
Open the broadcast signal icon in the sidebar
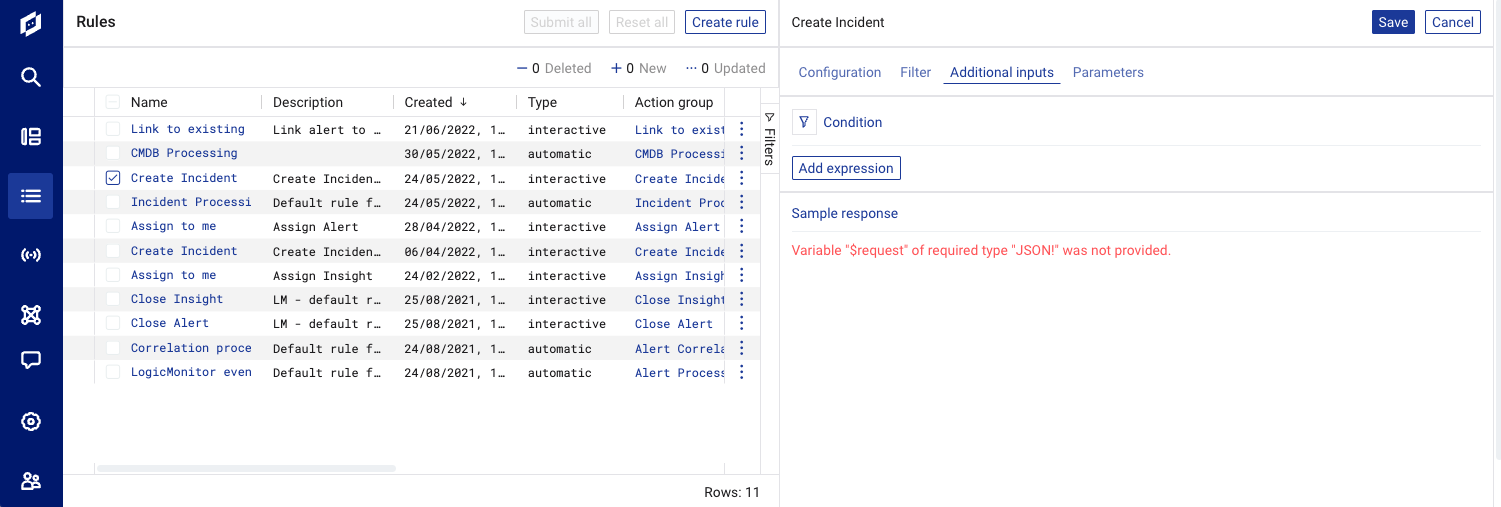pyautogui.click(x=31, y=255)
